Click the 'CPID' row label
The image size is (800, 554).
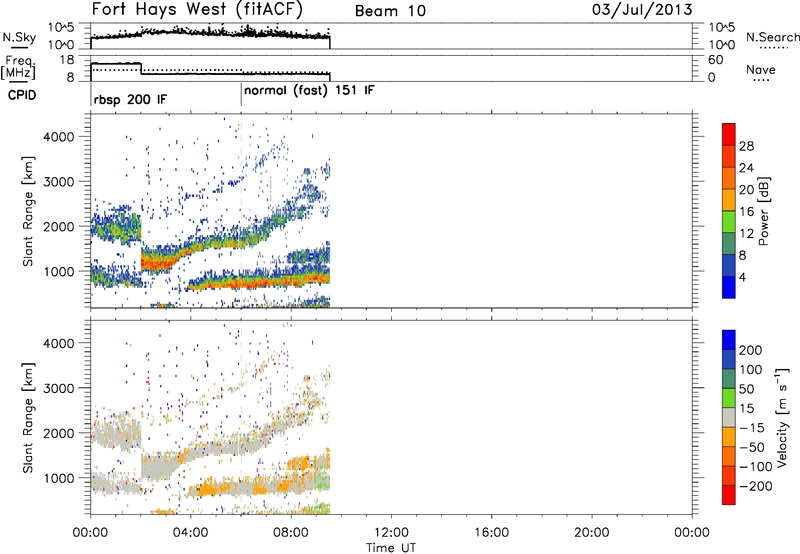(x=22, y=95)
